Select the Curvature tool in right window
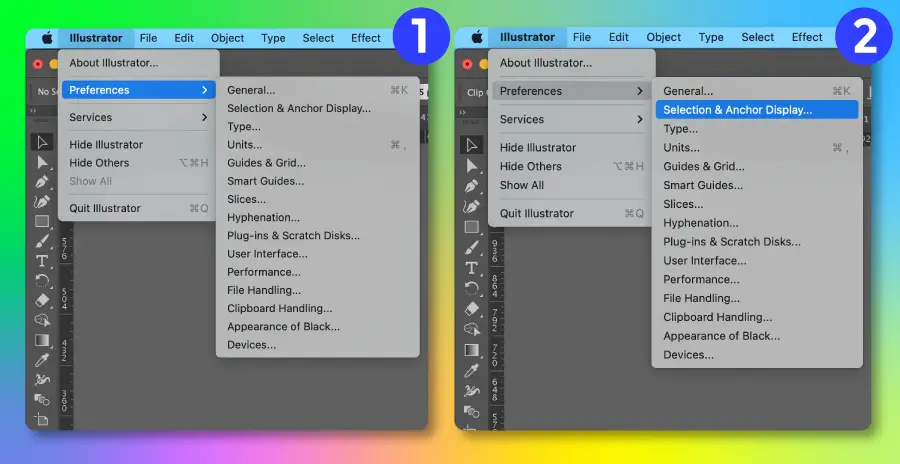Image resolution: width=900 pixels, height=464 pixels. 472,207
